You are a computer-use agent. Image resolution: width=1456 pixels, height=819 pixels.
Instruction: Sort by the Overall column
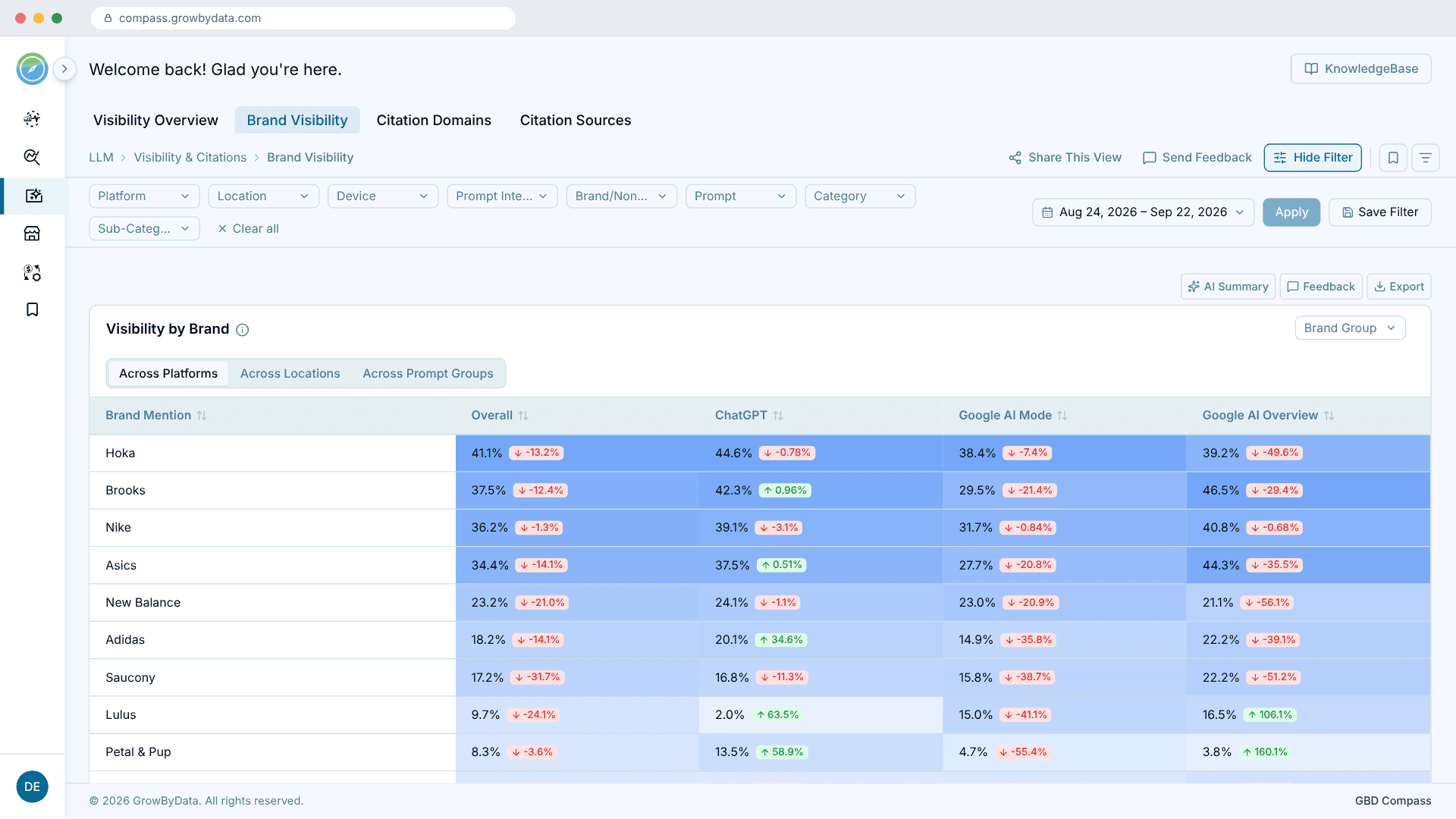523,416
